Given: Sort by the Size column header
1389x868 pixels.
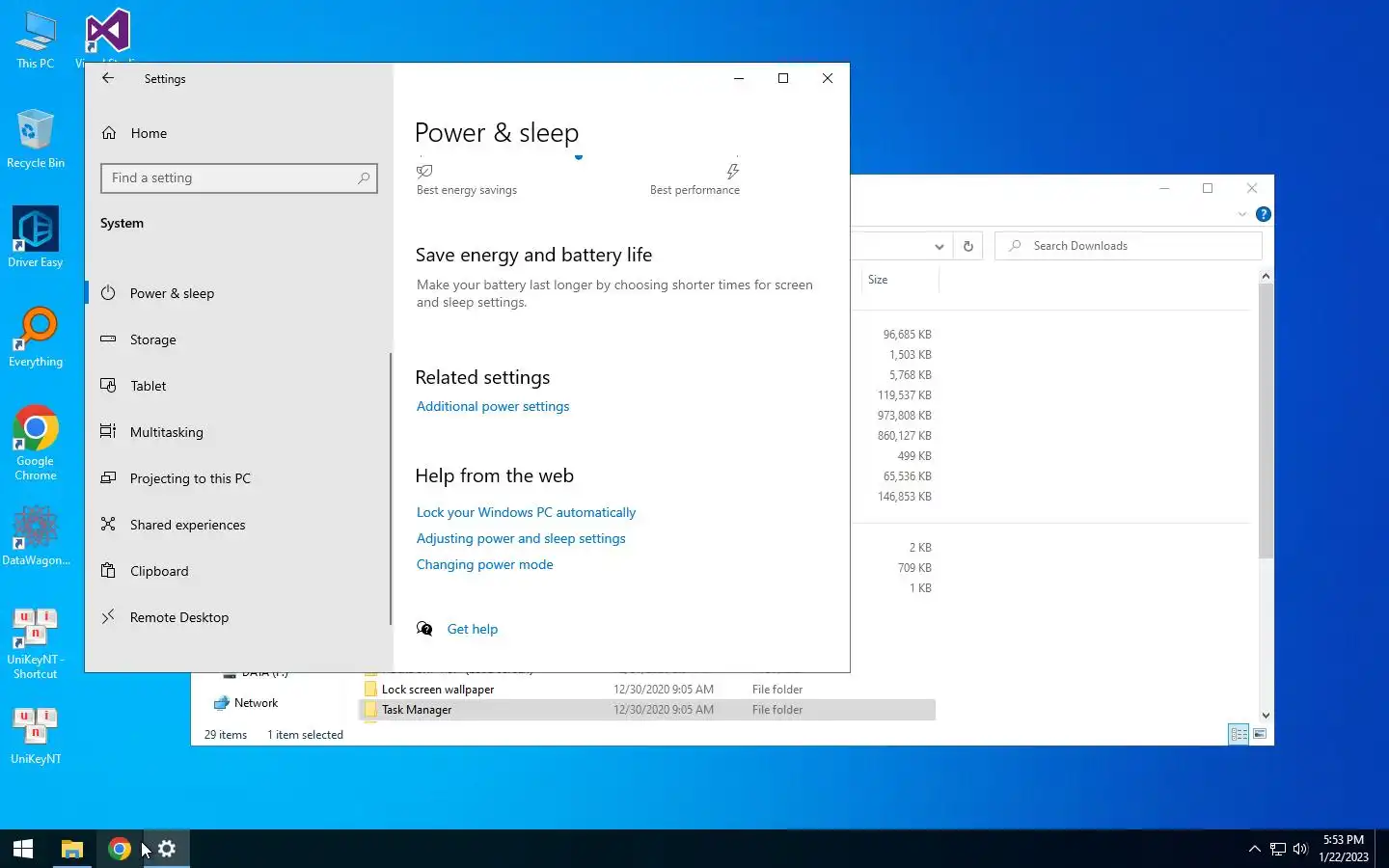Looking at the screenshot, I should [898, 280].
